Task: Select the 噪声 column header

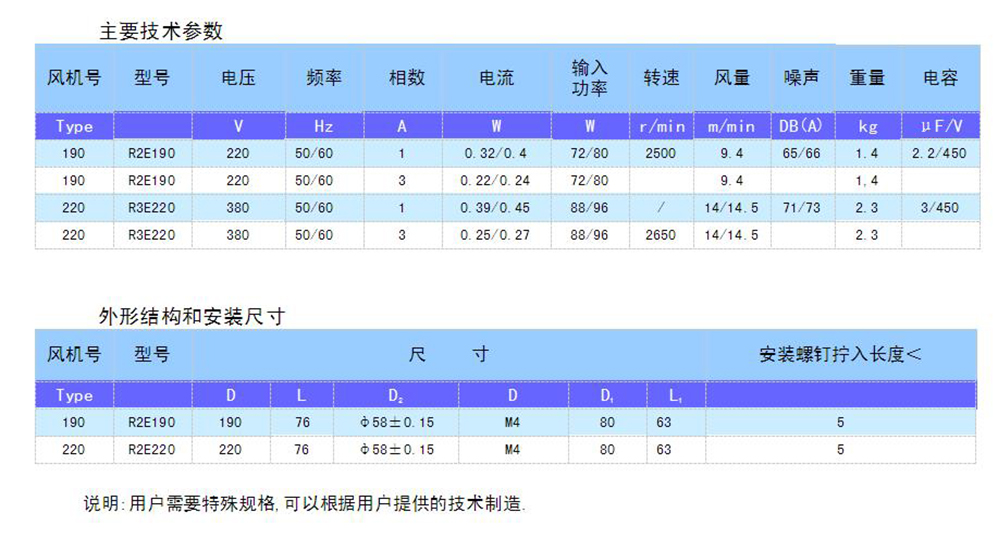Action: tap(800, 78)
